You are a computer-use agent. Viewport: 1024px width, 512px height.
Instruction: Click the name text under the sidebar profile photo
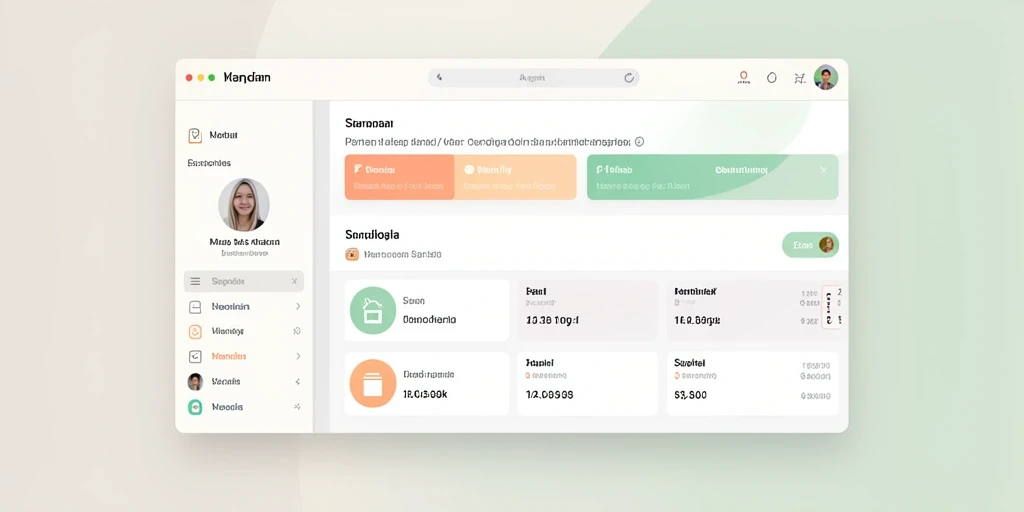coord(245,242)
